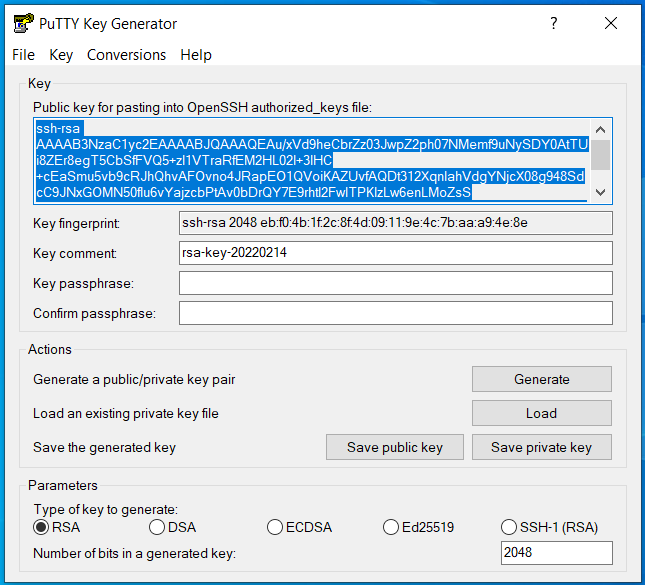Close the PuTTY Key Generator window
Screen dimensions: 645x585
click(611, 23)
